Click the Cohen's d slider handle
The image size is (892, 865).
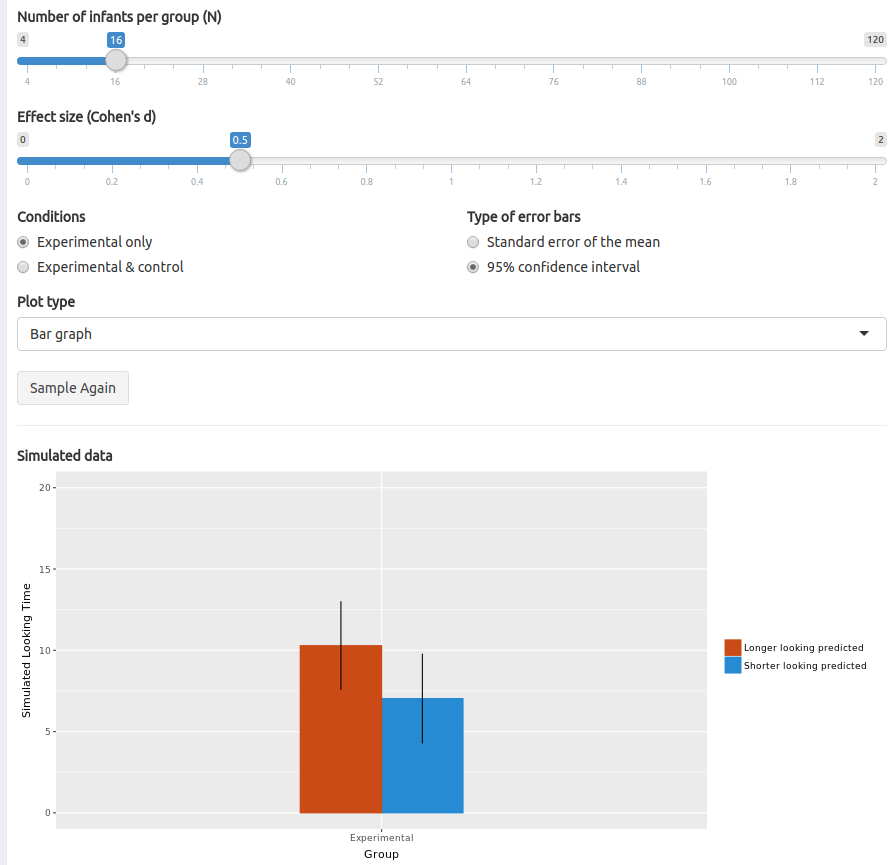pyautogui.click(x=240, y=160)
